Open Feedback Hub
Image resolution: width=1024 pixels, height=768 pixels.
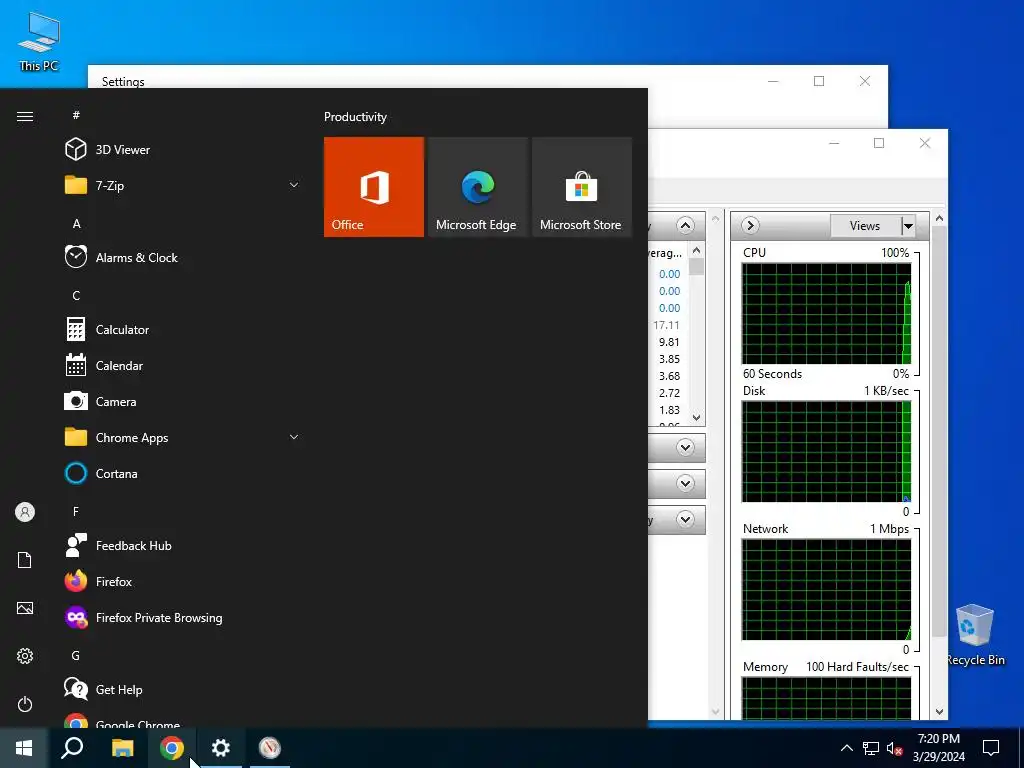click(x=183, y=545)
